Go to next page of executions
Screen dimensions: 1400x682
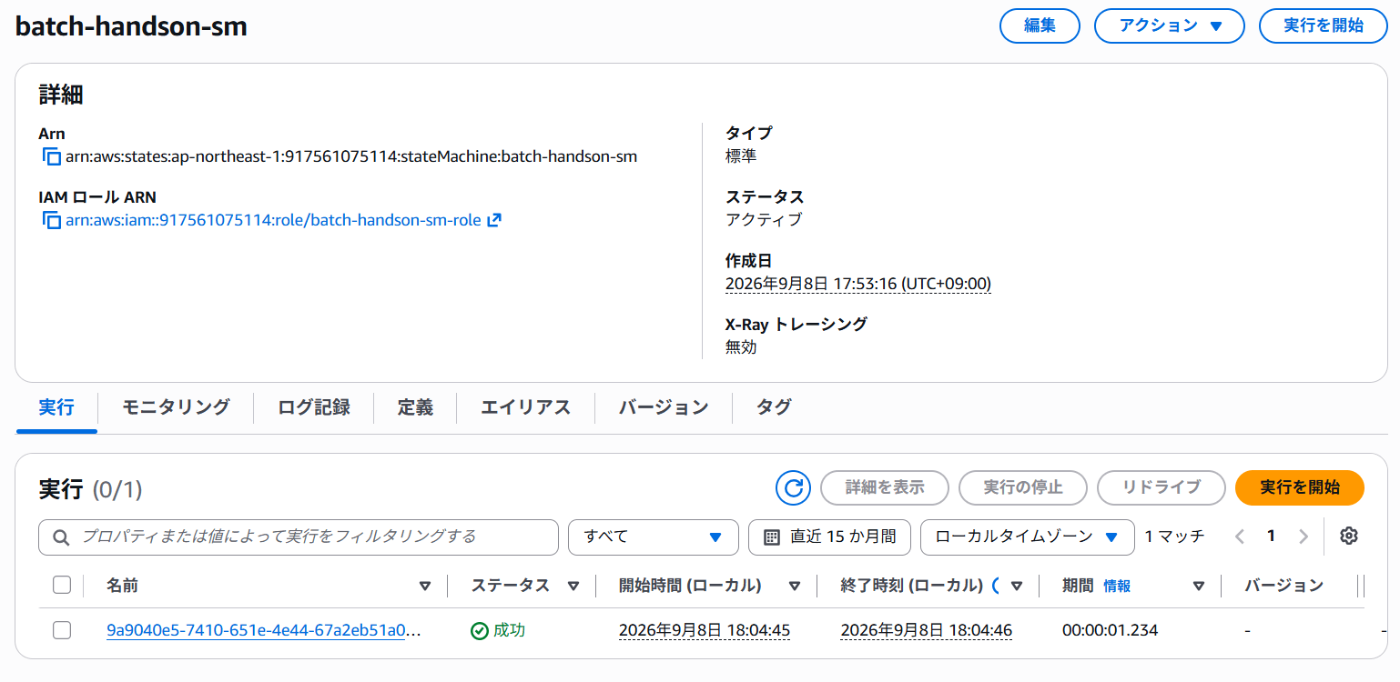coord(1303,536)
